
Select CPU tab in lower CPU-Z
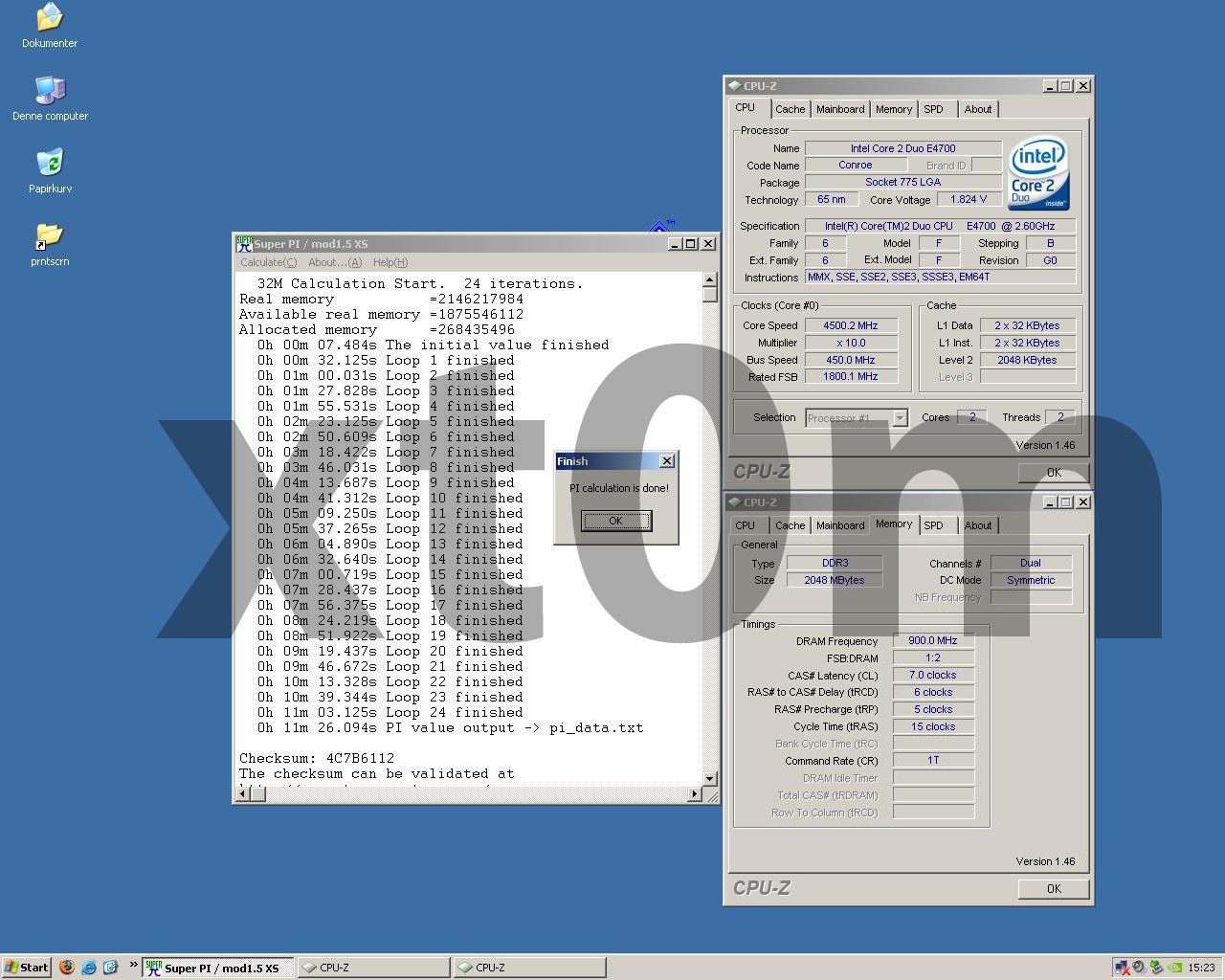click(746, 525)
